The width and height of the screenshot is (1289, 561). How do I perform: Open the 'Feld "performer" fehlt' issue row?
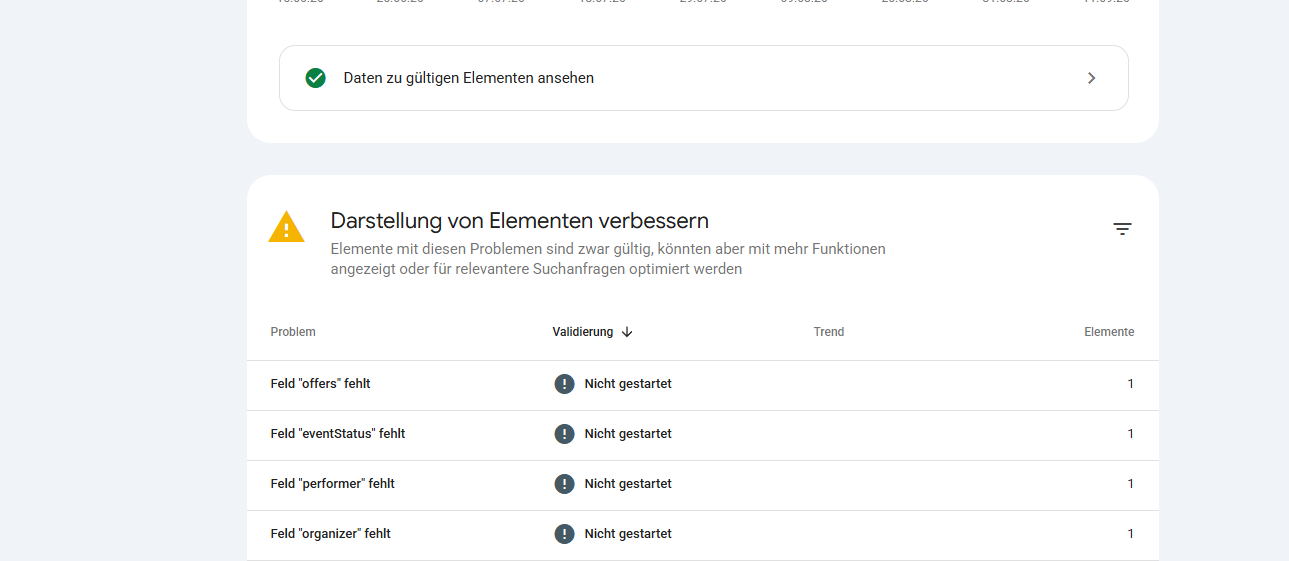coord(703,485)
